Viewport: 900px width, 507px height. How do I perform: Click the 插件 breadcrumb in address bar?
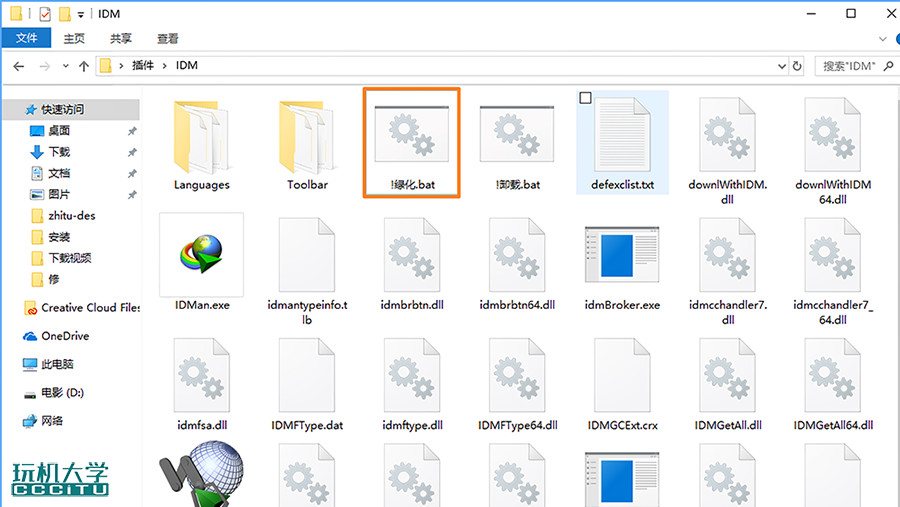143,66
